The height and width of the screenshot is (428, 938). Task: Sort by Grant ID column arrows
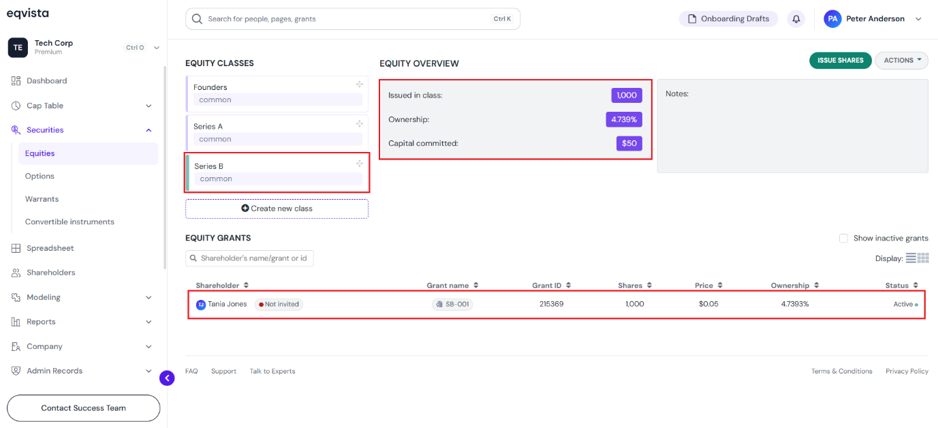tap(568, 286)
